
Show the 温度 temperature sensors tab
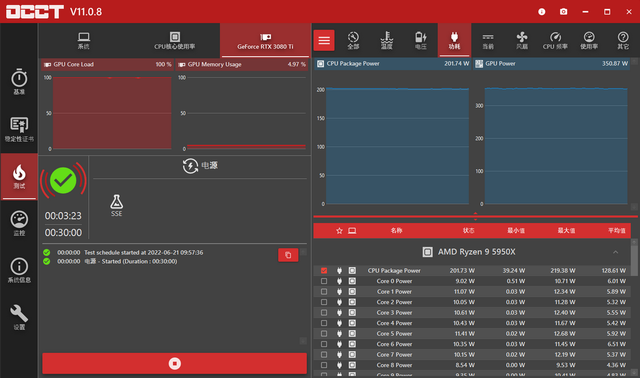(387, 40)
